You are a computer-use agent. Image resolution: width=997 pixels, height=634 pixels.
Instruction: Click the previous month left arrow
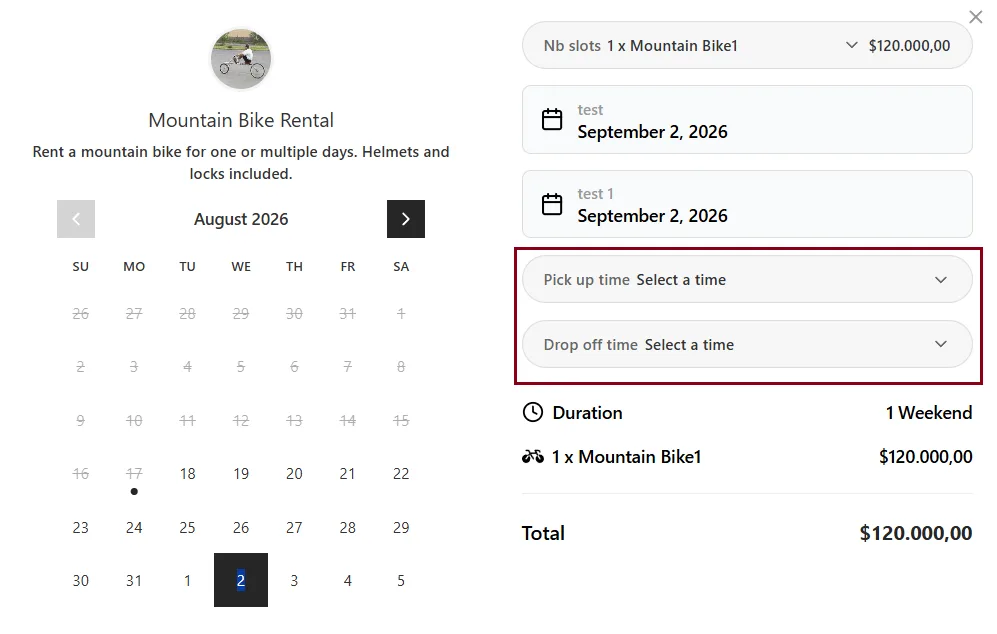coord(76,219)
